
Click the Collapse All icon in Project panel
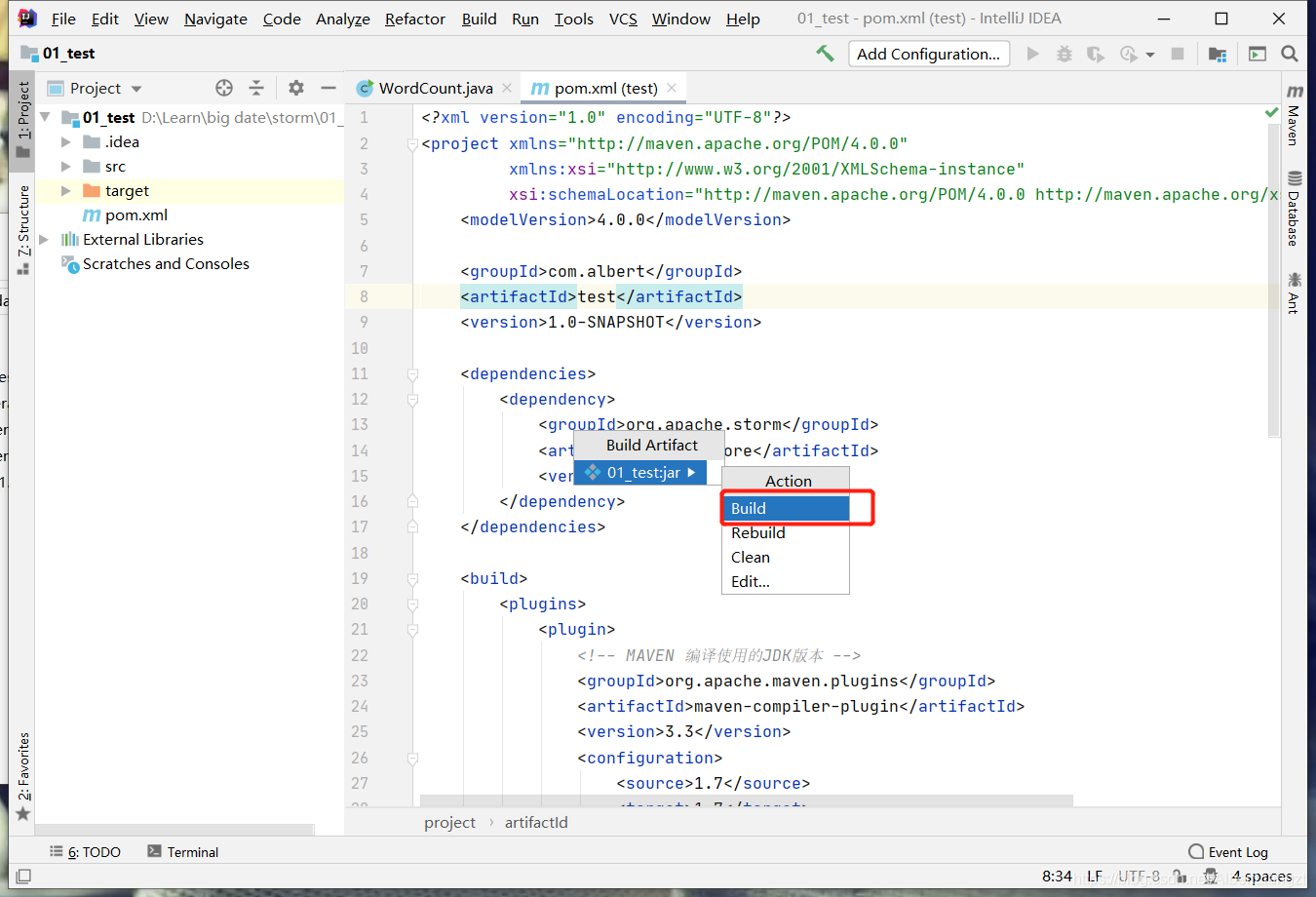click(256, 88)
